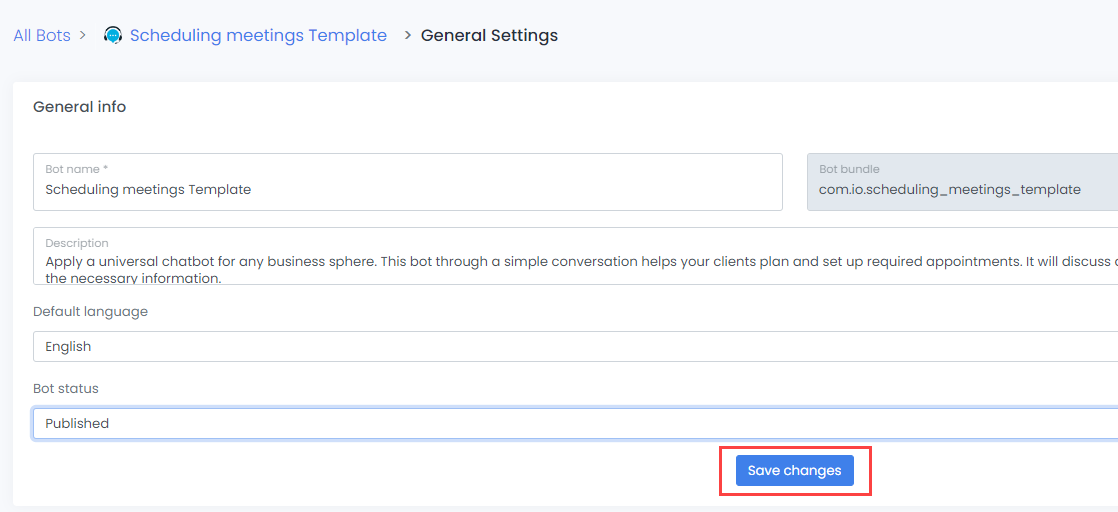The height and width of the screenshot is (512, 1118).
Task: Click the small Description label
Action: pos(77,243)
